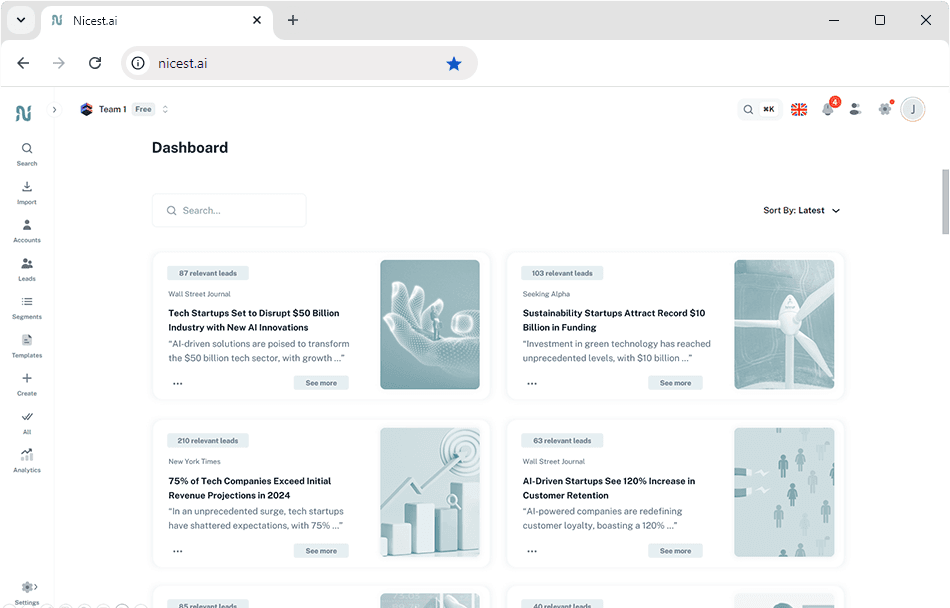Viewport: 950px width, 608px height.
Task: Expand the sidebar with the chevron arrow
Action: (55, 110)
